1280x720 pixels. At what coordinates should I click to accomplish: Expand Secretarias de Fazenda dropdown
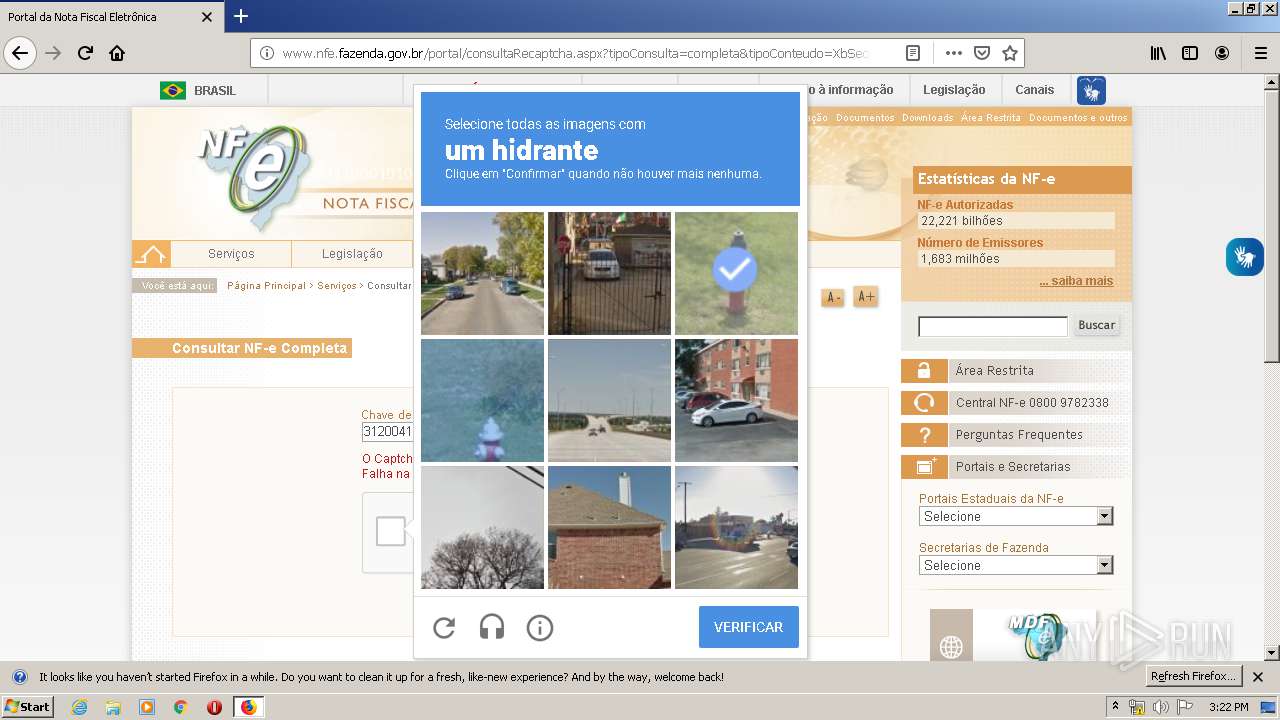[1016, 565]
